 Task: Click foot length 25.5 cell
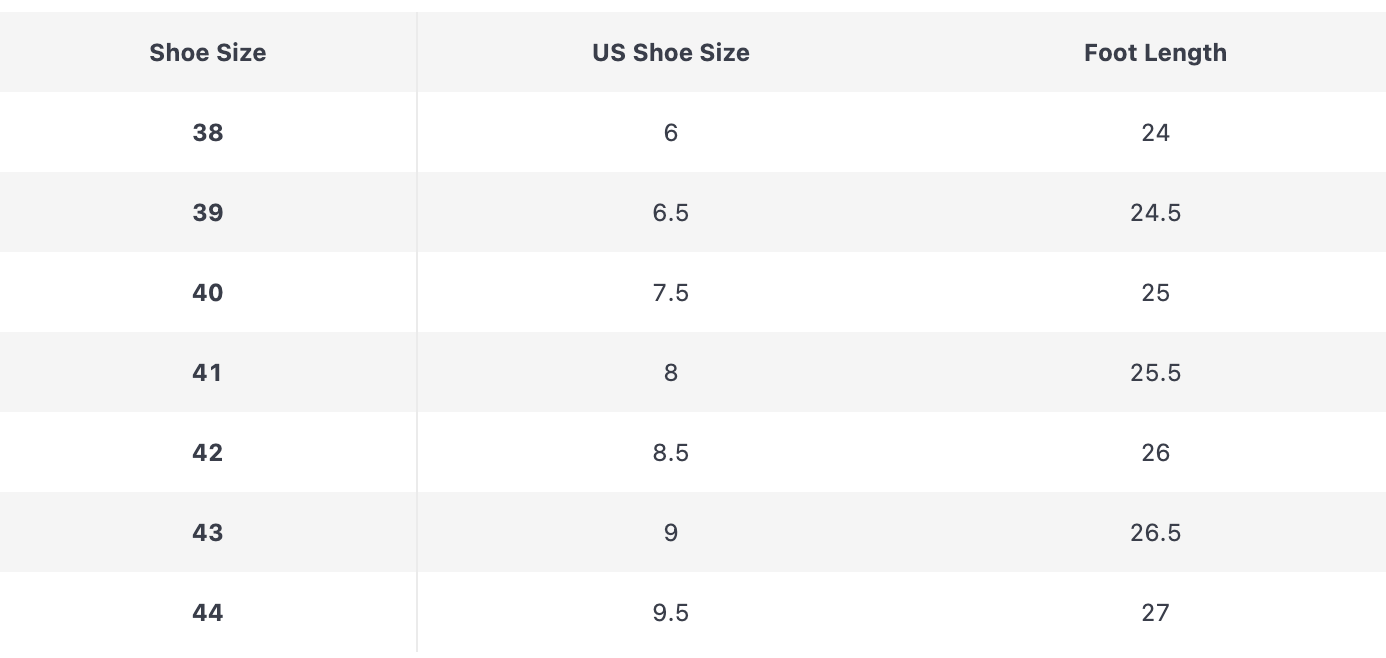click(x=1155, y=373)
